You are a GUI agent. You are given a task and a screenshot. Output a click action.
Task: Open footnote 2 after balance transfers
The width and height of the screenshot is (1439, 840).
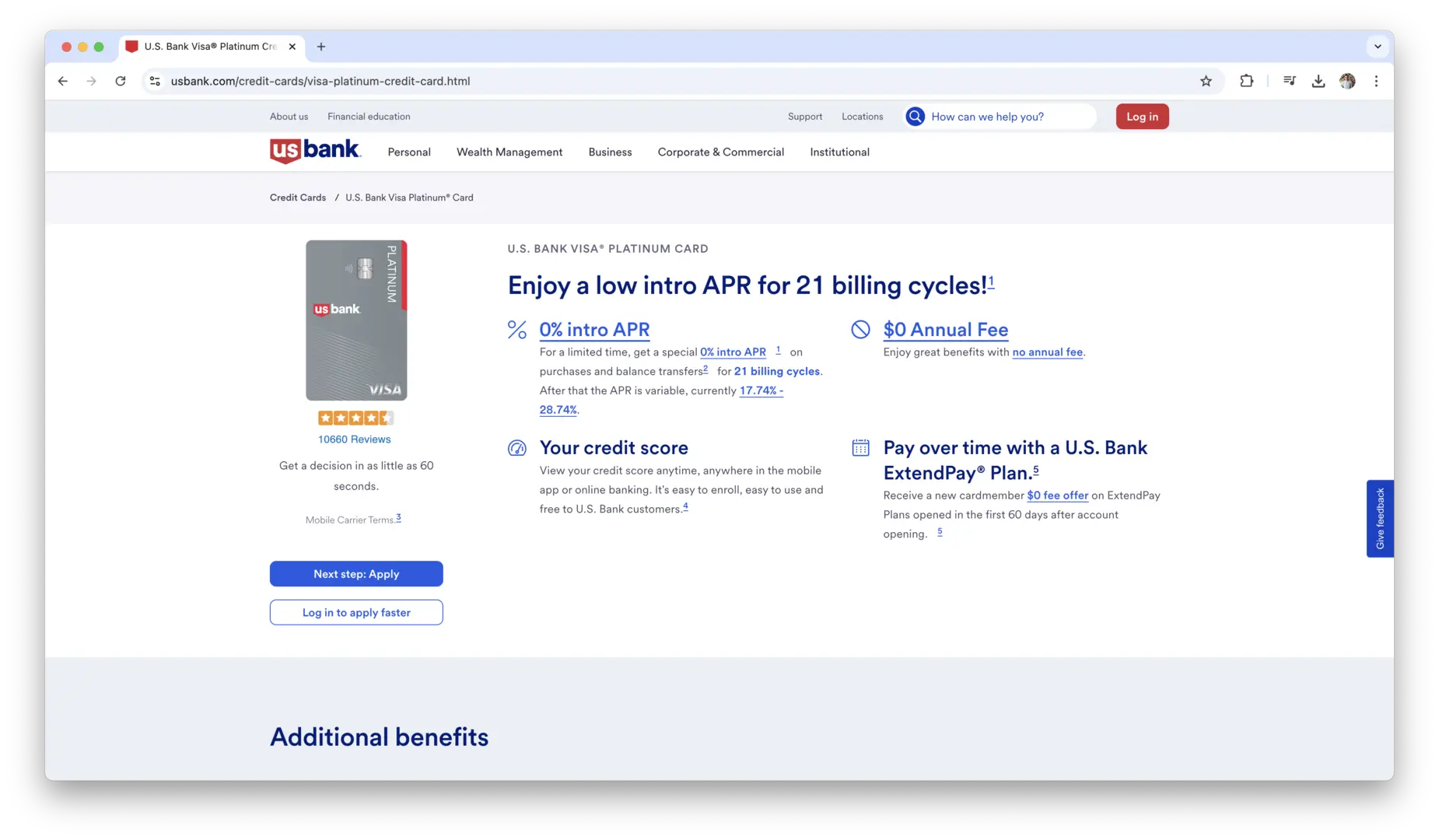tap(705, 369)
